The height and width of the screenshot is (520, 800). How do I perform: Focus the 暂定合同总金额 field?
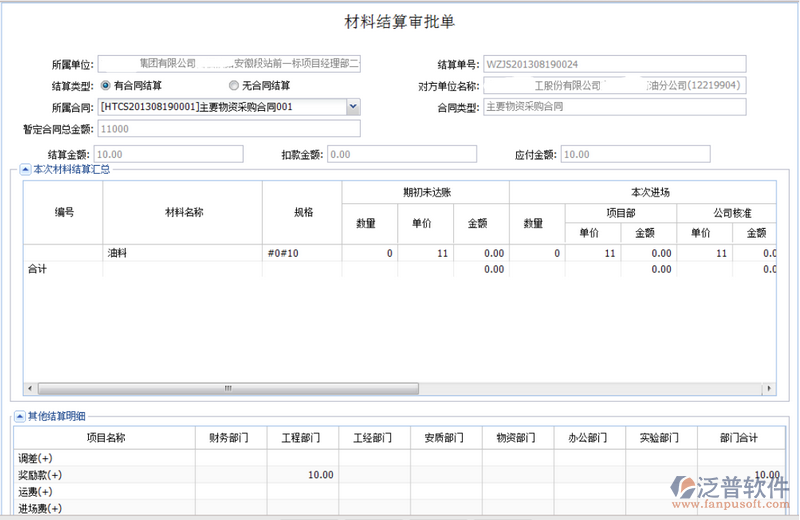pyautogui.click(x=229, y=129)
